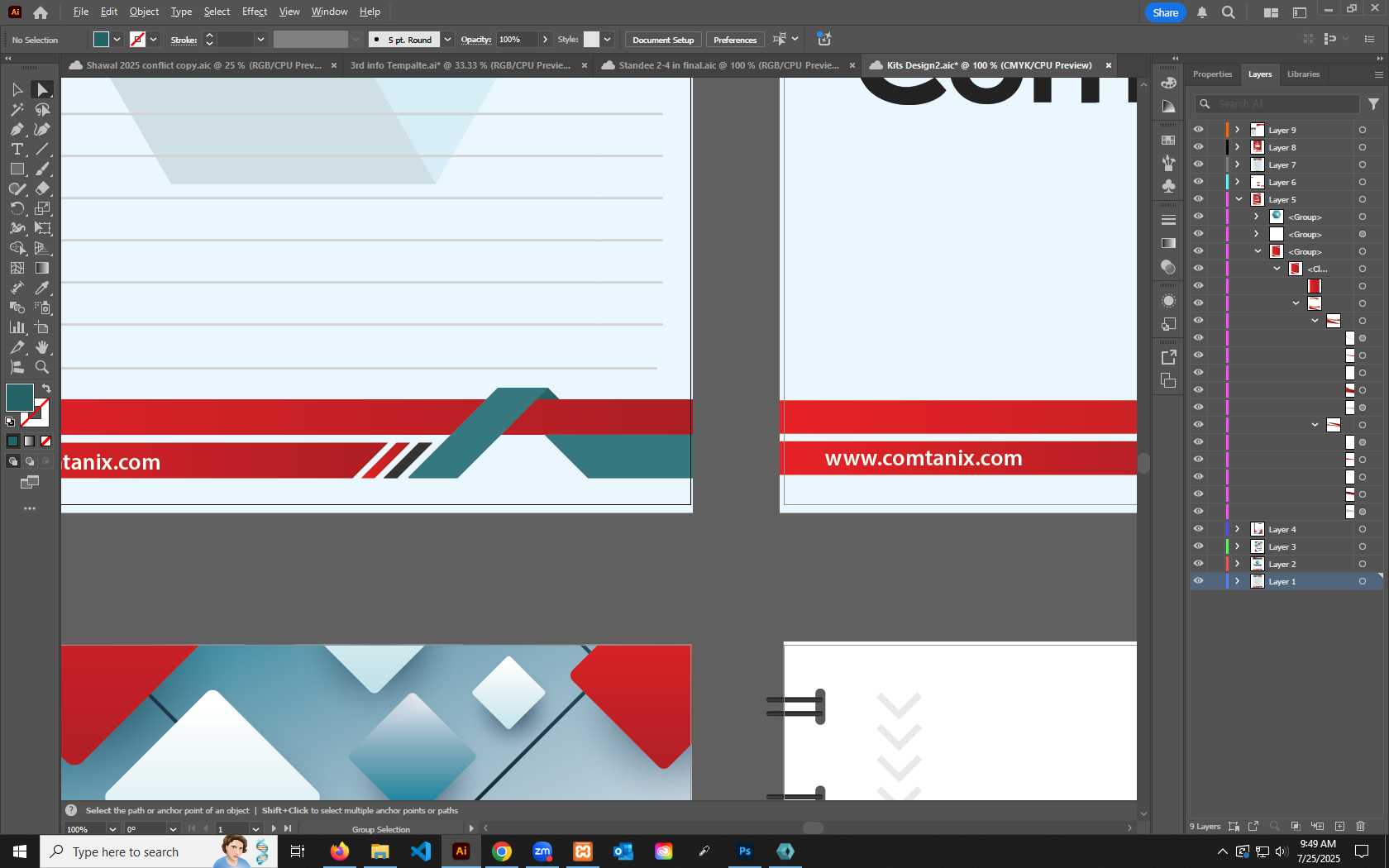Select the Line Segment tool
The image size is (1389, 868).
[x=42, y=149]
